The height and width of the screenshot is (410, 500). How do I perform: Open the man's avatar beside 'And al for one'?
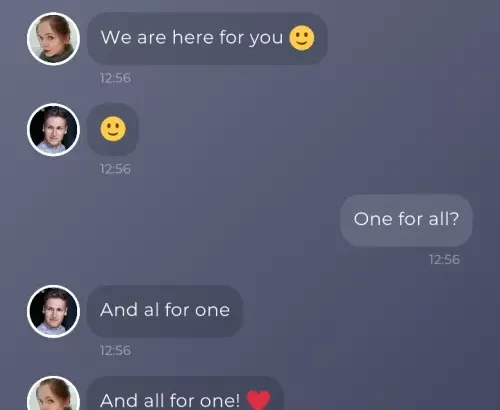[53, 311]
